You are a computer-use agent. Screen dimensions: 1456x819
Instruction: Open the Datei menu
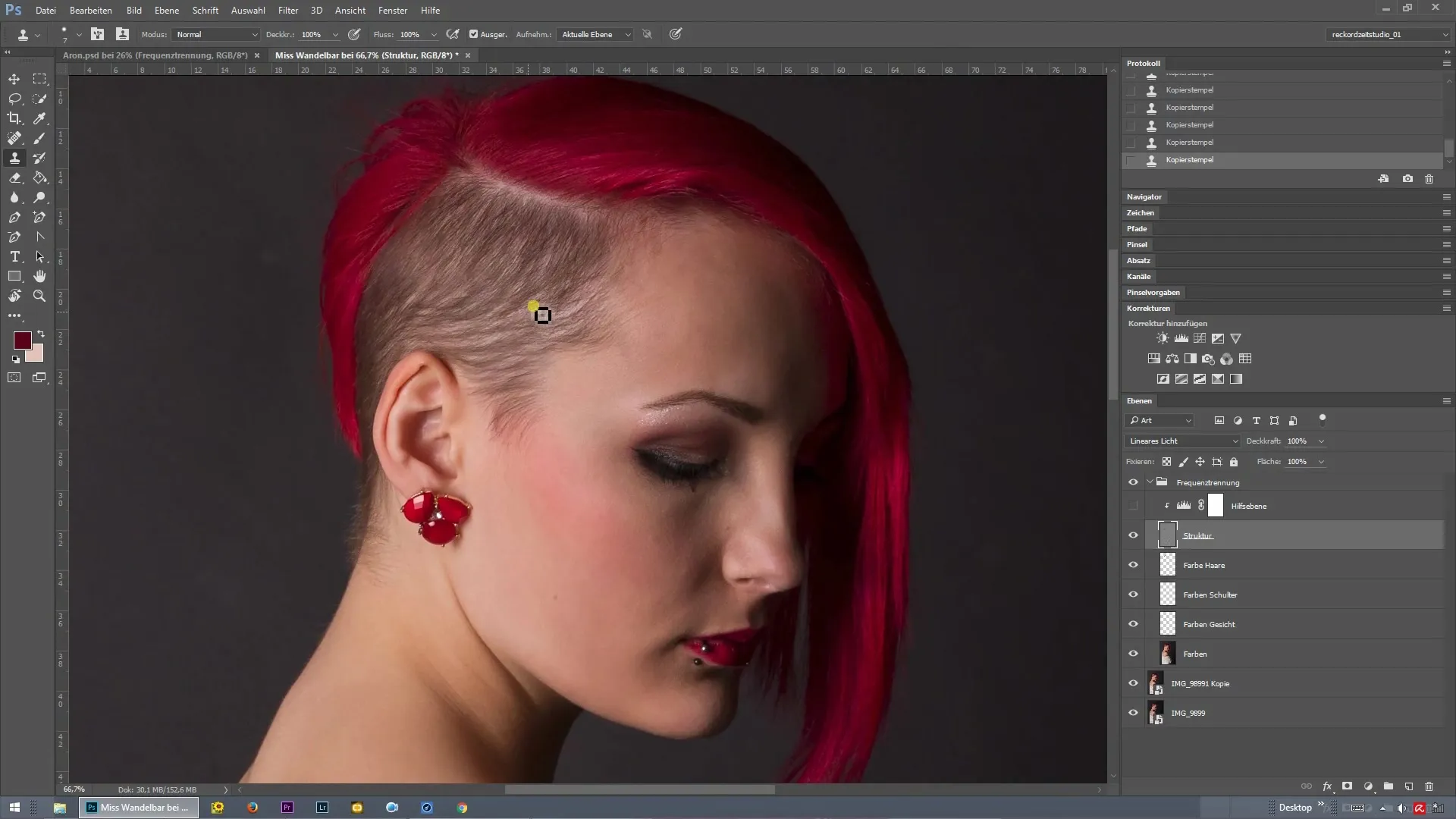tap(45, 11)
